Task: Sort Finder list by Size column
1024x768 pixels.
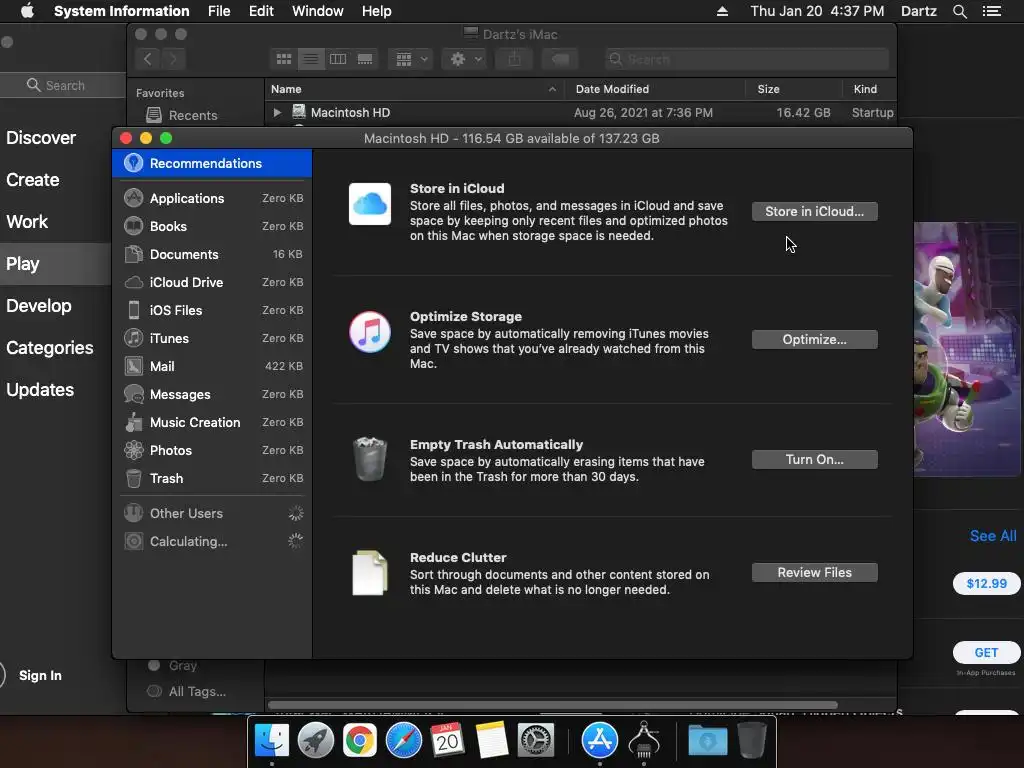Action: point(793,89)
